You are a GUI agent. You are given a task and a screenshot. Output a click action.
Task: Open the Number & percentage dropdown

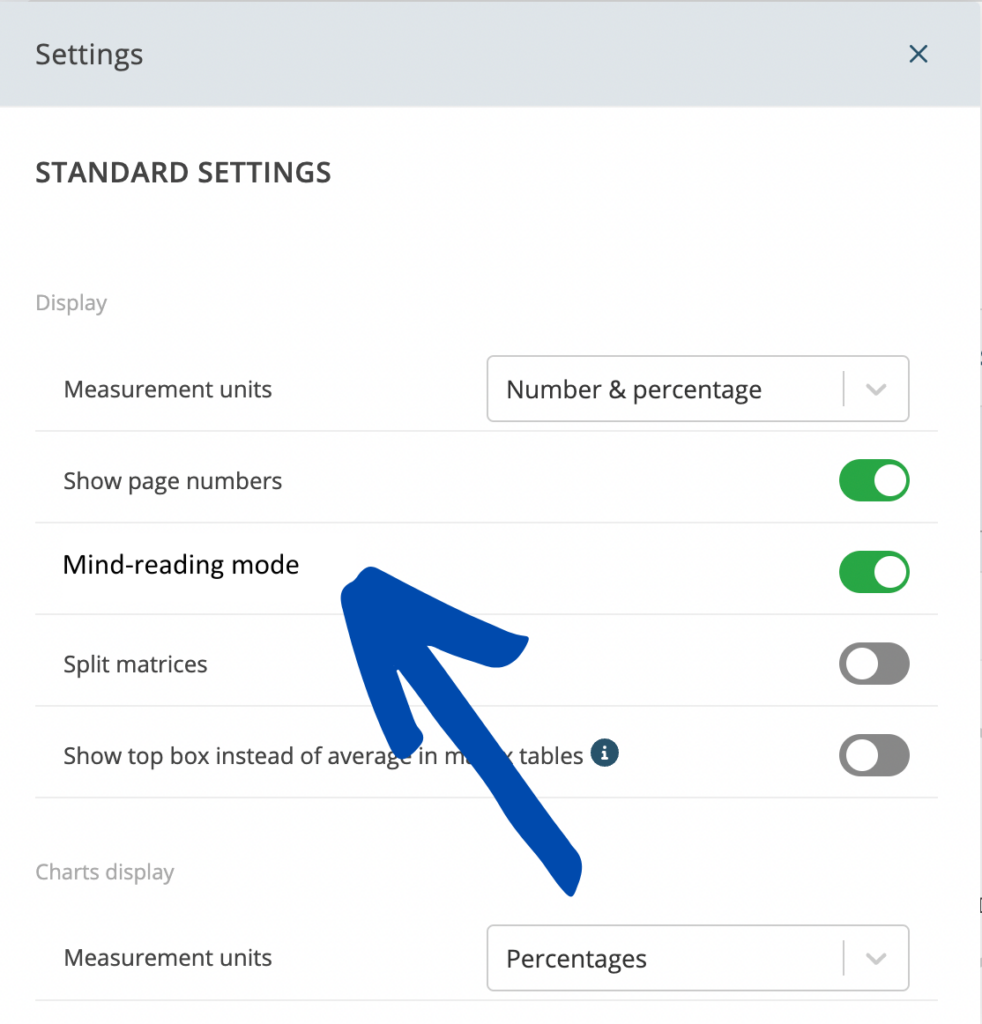(698, 389)
